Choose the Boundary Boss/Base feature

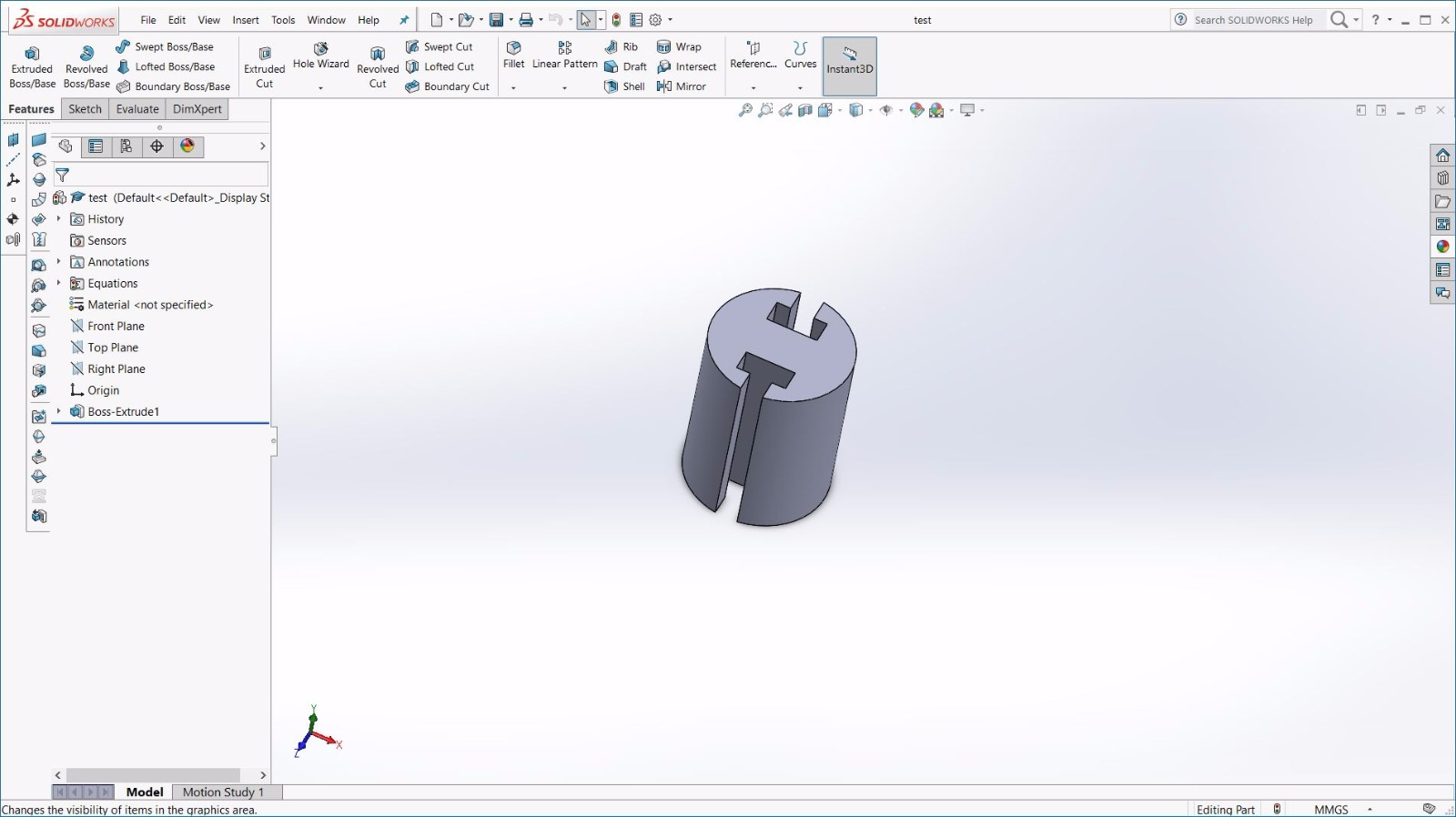pos(173,86)
